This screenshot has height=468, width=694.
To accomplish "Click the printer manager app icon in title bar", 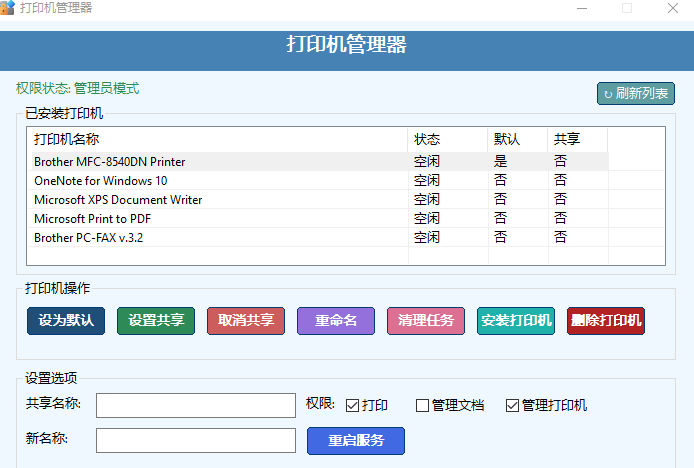I will tap(7, 8).
